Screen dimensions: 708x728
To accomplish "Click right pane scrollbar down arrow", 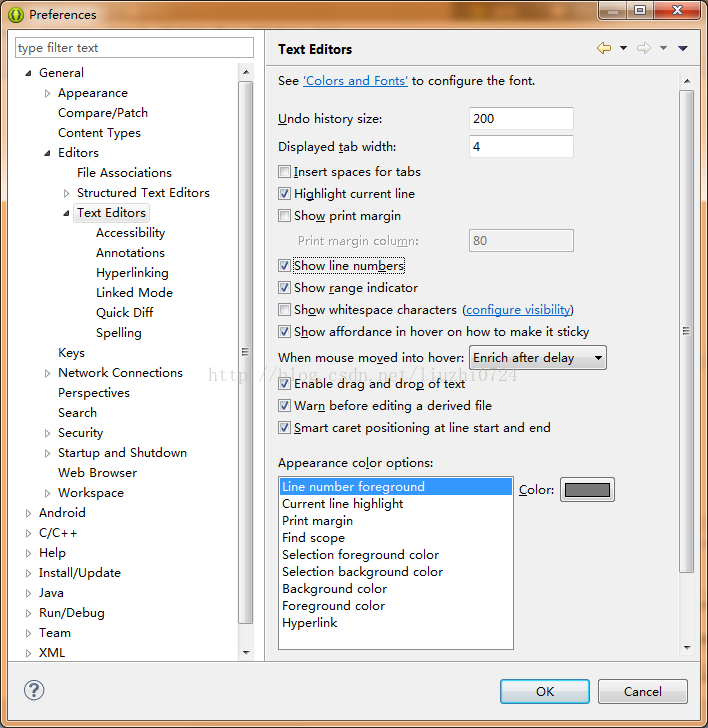I will 687,648.
